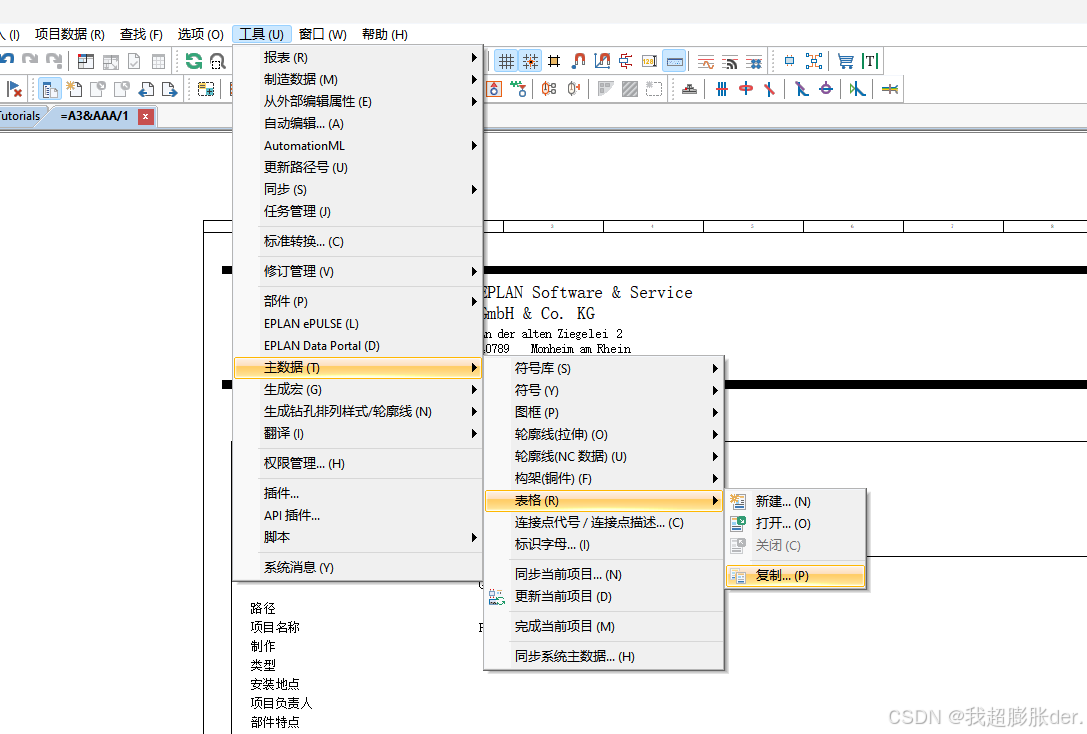Viewport: 1087px width, 734px height.
Task: Click the blue device box icon
Action: click(x=789, y=61)
